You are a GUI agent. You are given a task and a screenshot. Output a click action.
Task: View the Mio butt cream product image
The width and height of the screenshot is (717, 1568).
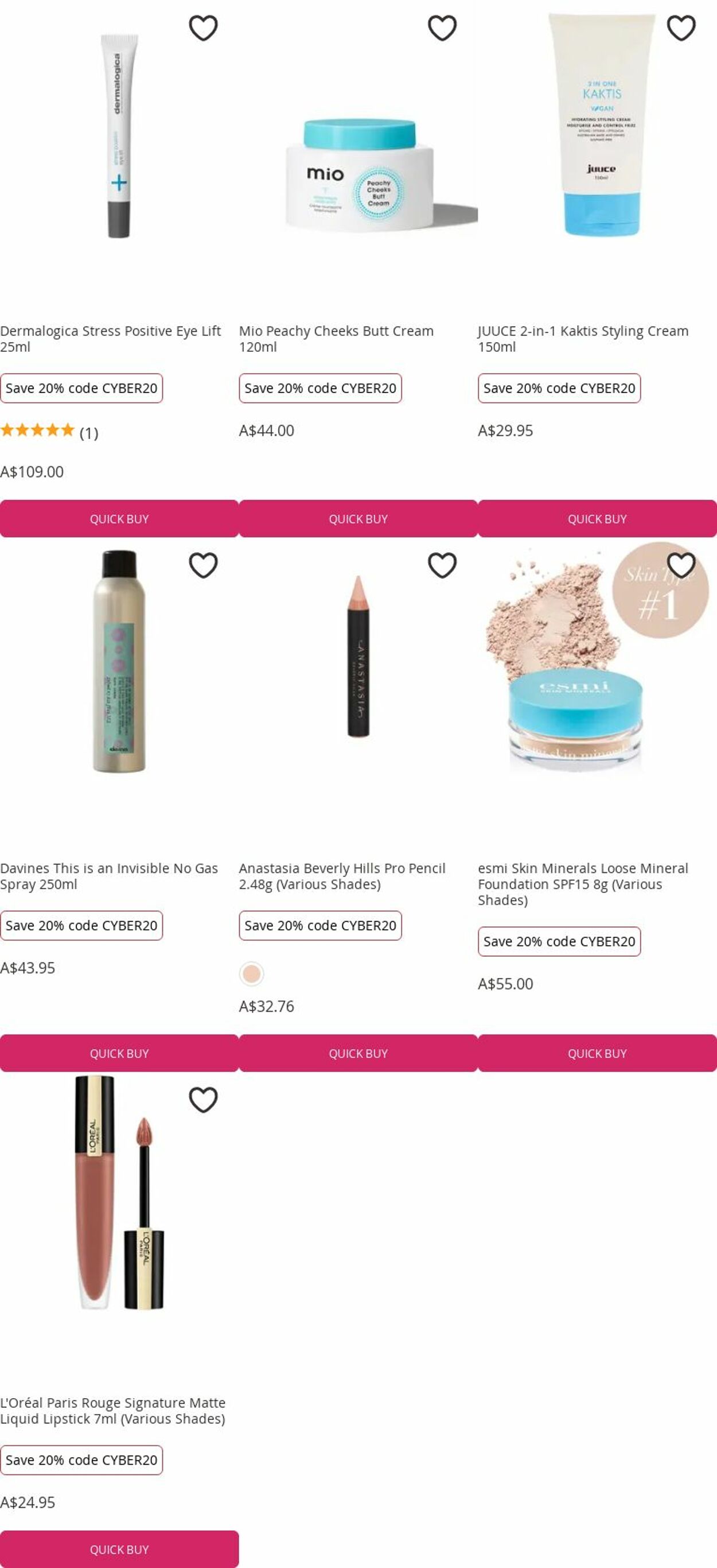(x=358, y=175)
